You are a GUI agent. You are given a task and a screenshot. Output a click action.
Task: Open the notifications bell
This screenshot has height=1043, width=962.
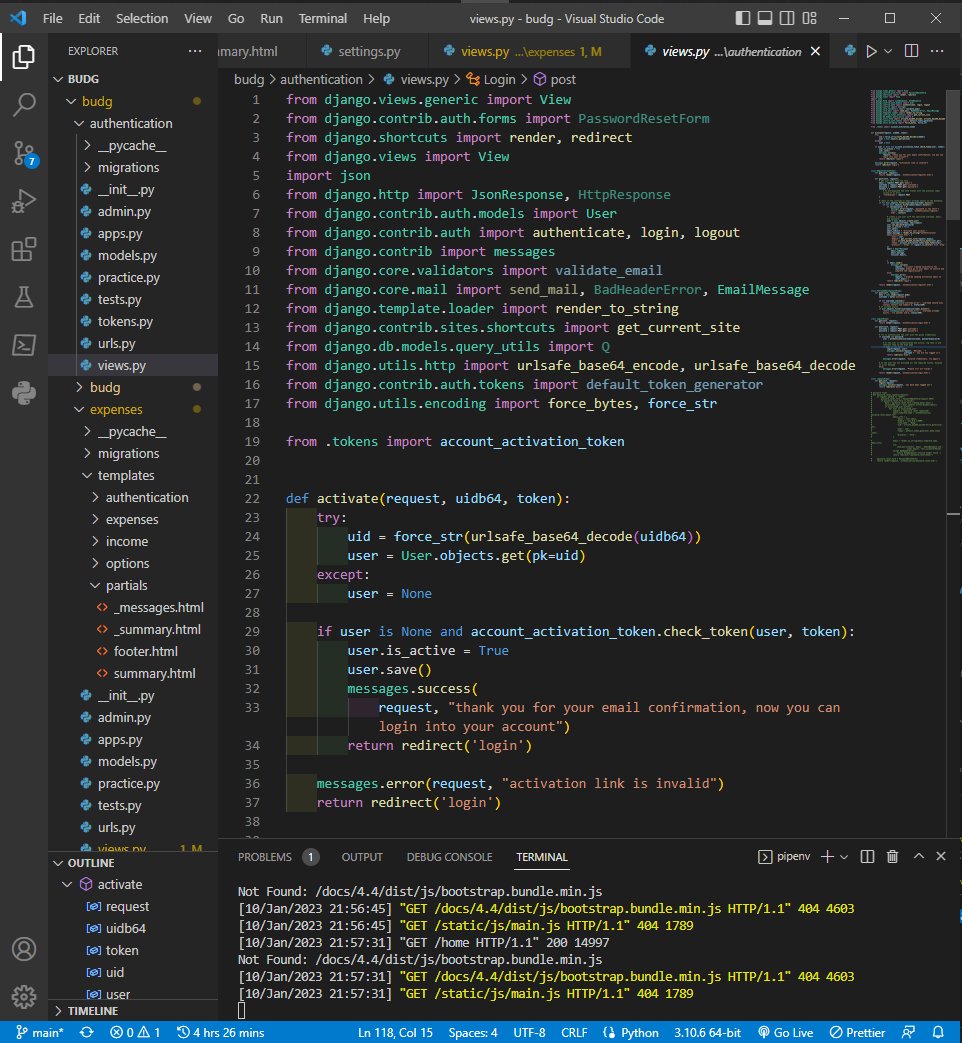[x=938, y=1032]
